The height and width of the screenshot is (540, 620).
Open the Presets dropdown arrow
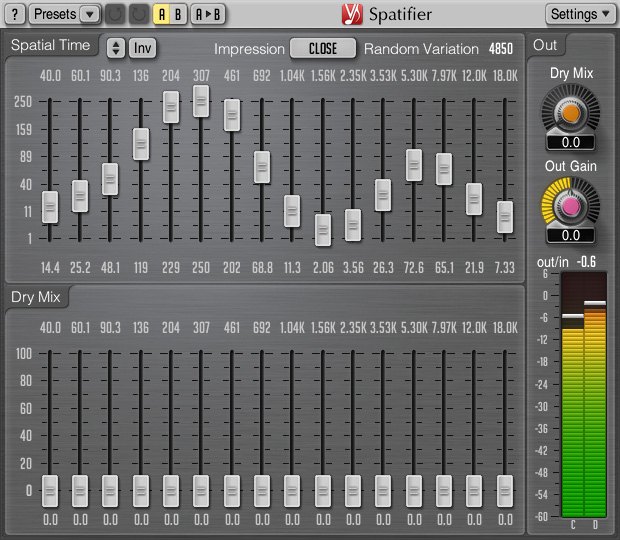click(89, 14)
